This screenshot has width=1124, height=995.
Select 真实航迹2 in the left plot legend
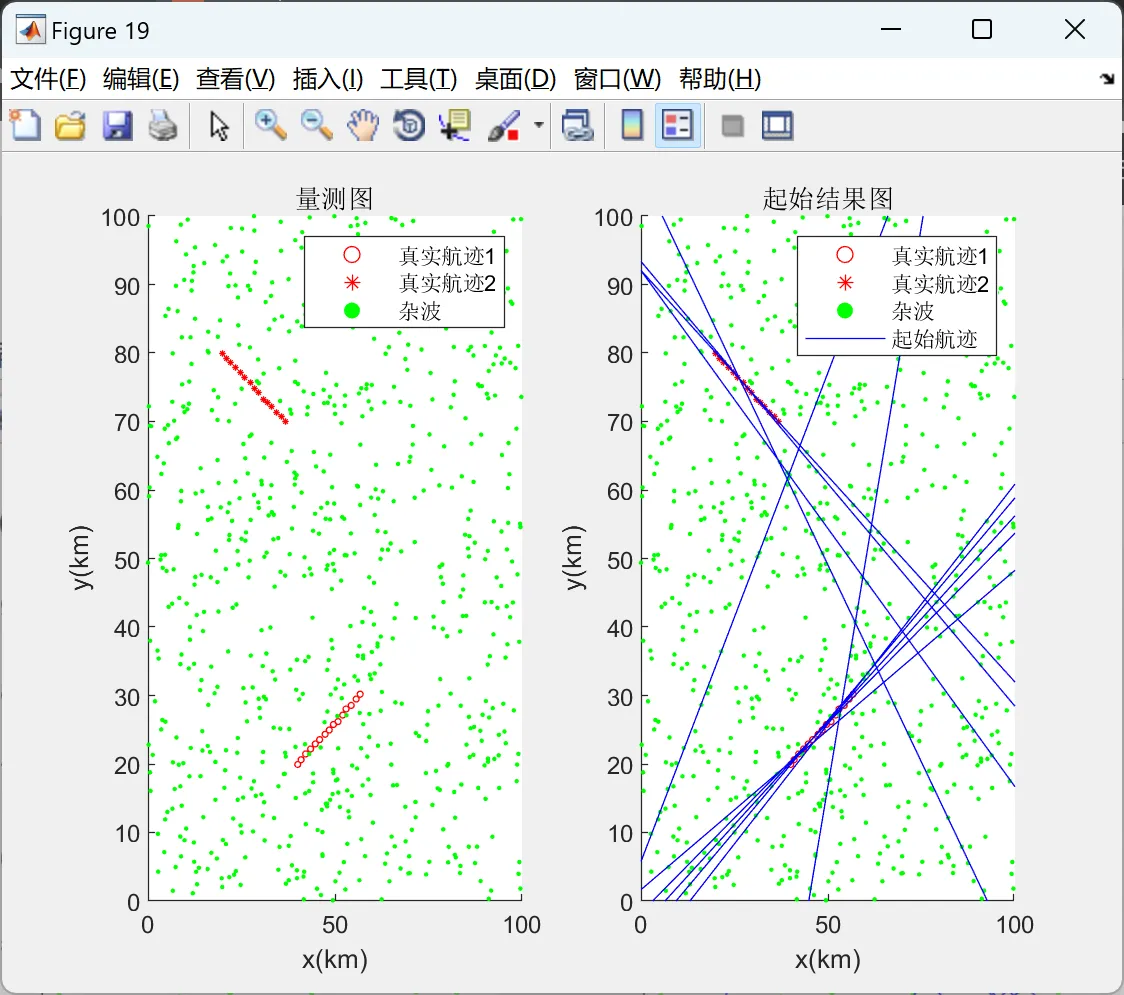tap(447, 283)
